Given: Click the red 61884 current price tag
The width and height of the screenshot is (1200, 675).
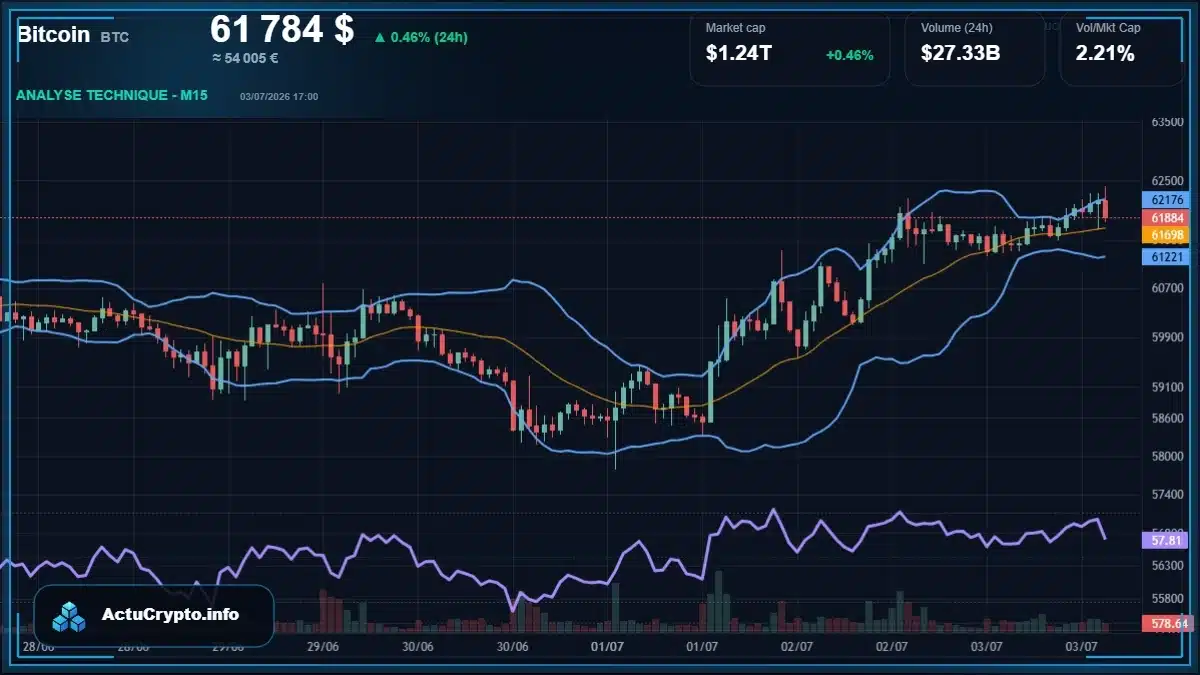Looking at the screenshot, I should (x=1164, y=217).
